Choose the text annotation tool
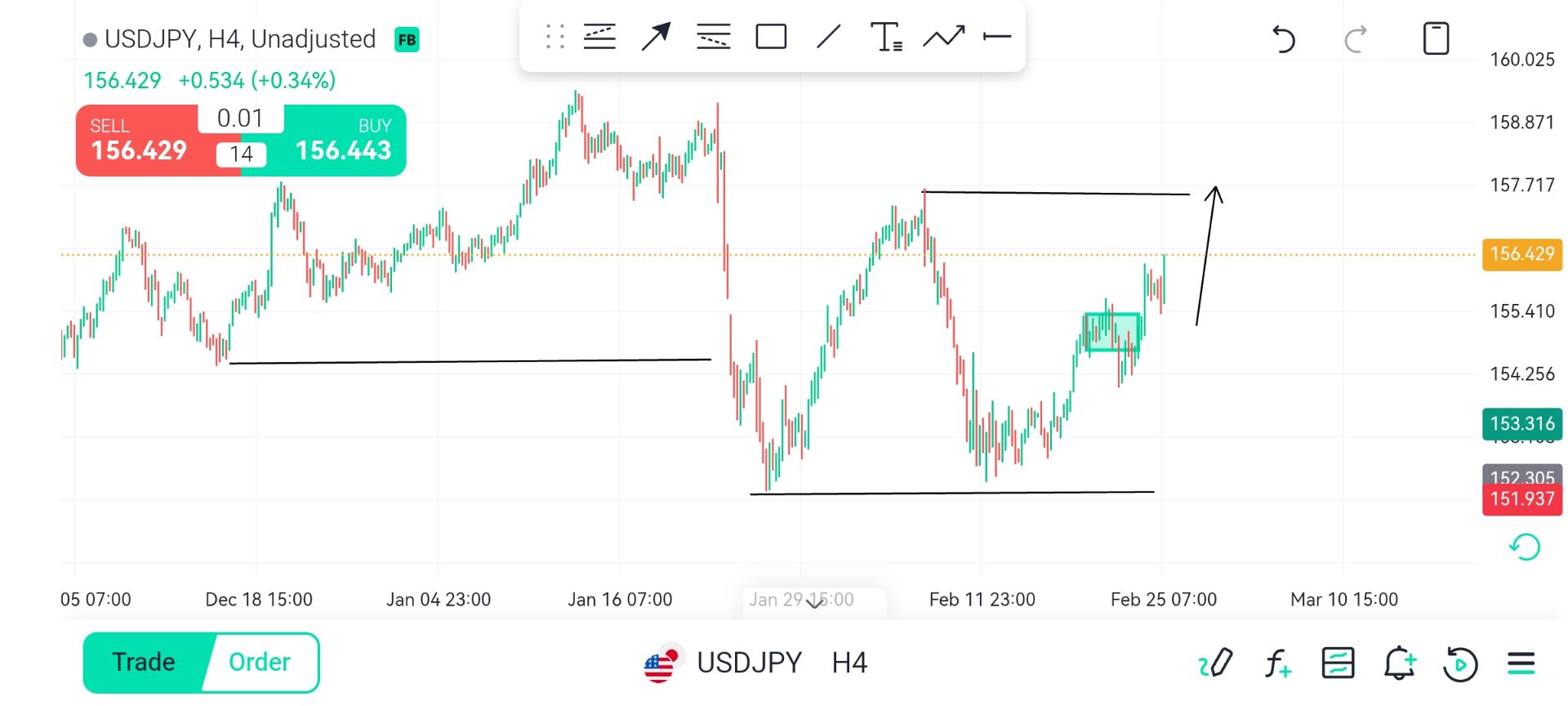The width and height of the screenshot is (1568, 706). click(886, 38)
